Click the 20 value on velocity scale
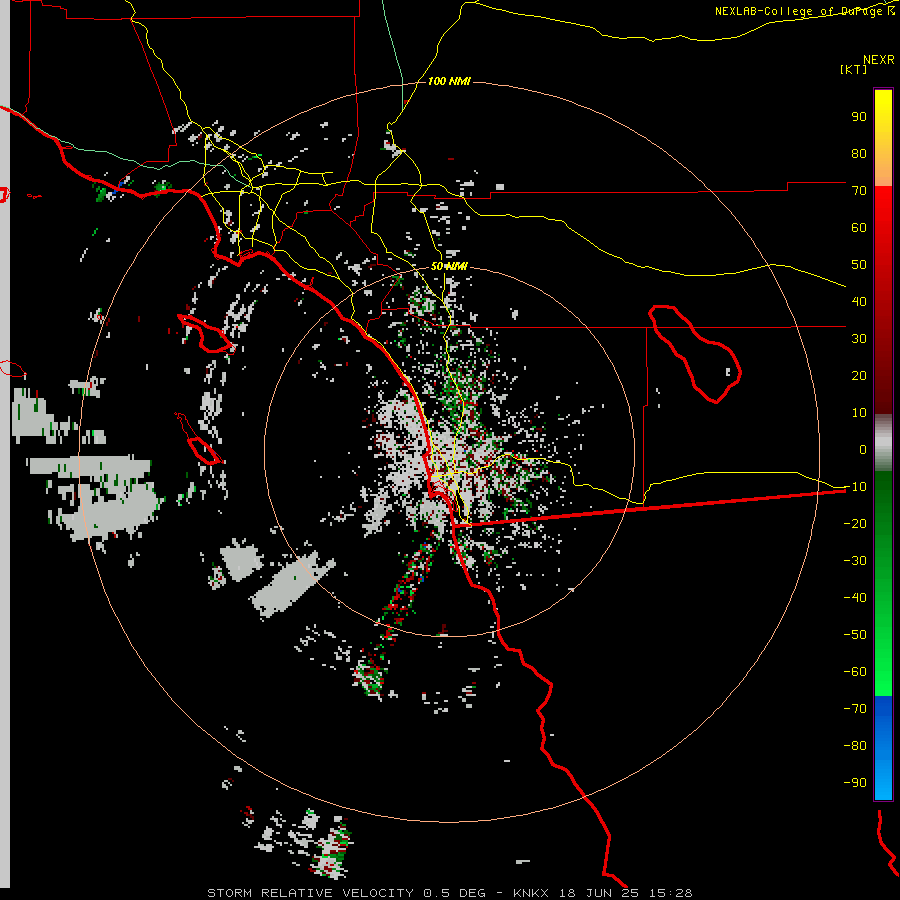Image resolution: width=900 pixels, height=900 pixels. (x=859, y=376)
